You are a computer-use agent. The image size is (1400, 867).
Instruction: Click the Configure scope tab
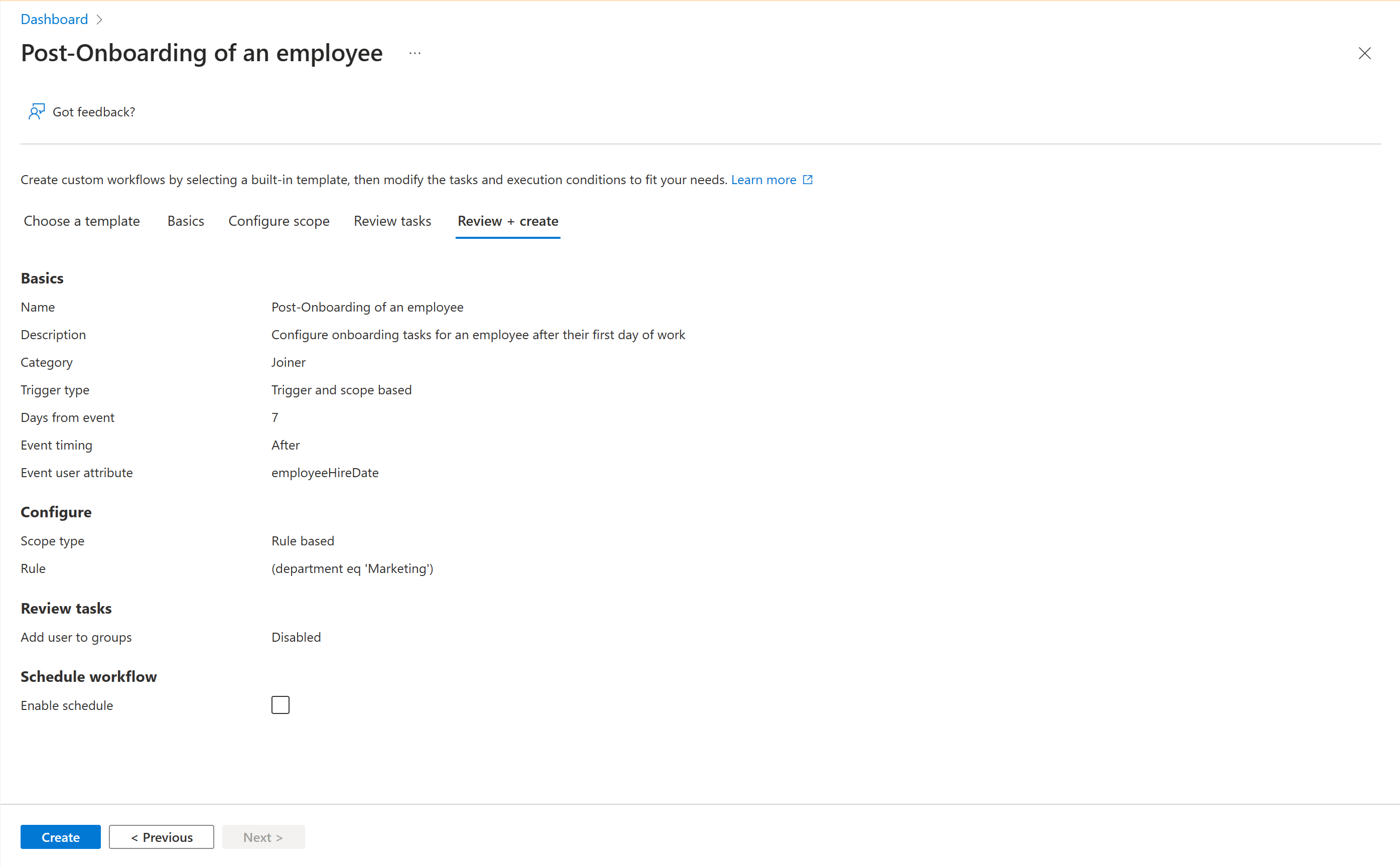[x=279, y=221]
